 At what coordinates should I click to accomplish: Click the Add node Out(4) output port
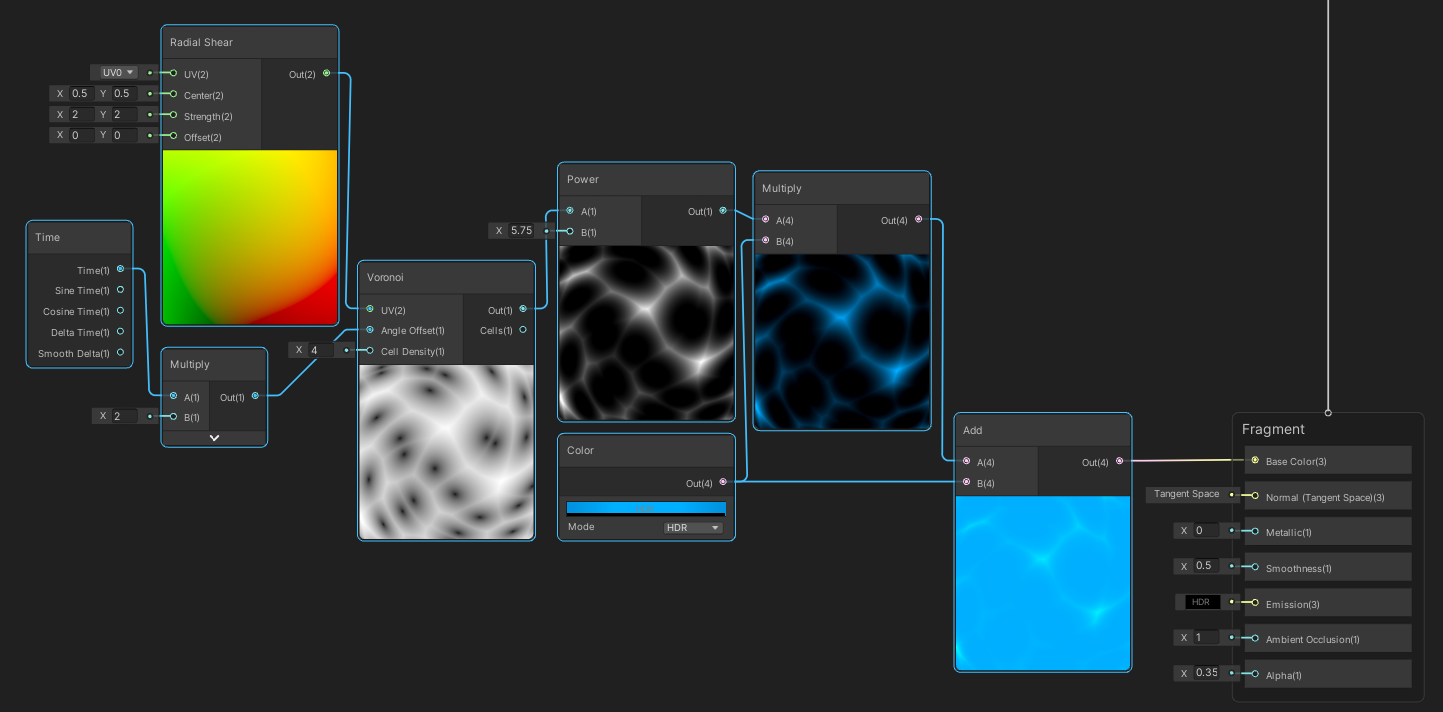pyautogui.click(x=1119, y=461)
